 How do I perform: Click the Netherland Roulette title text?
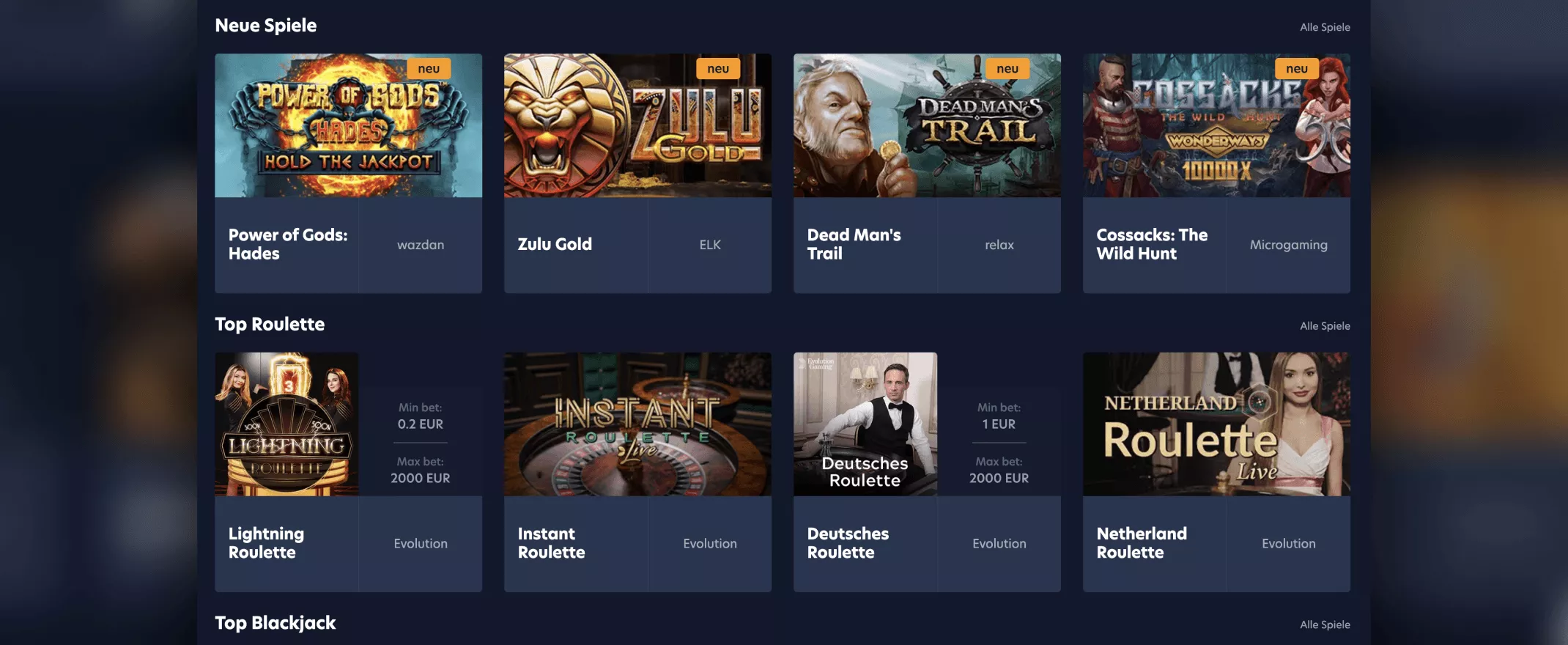pos(1142,543)
